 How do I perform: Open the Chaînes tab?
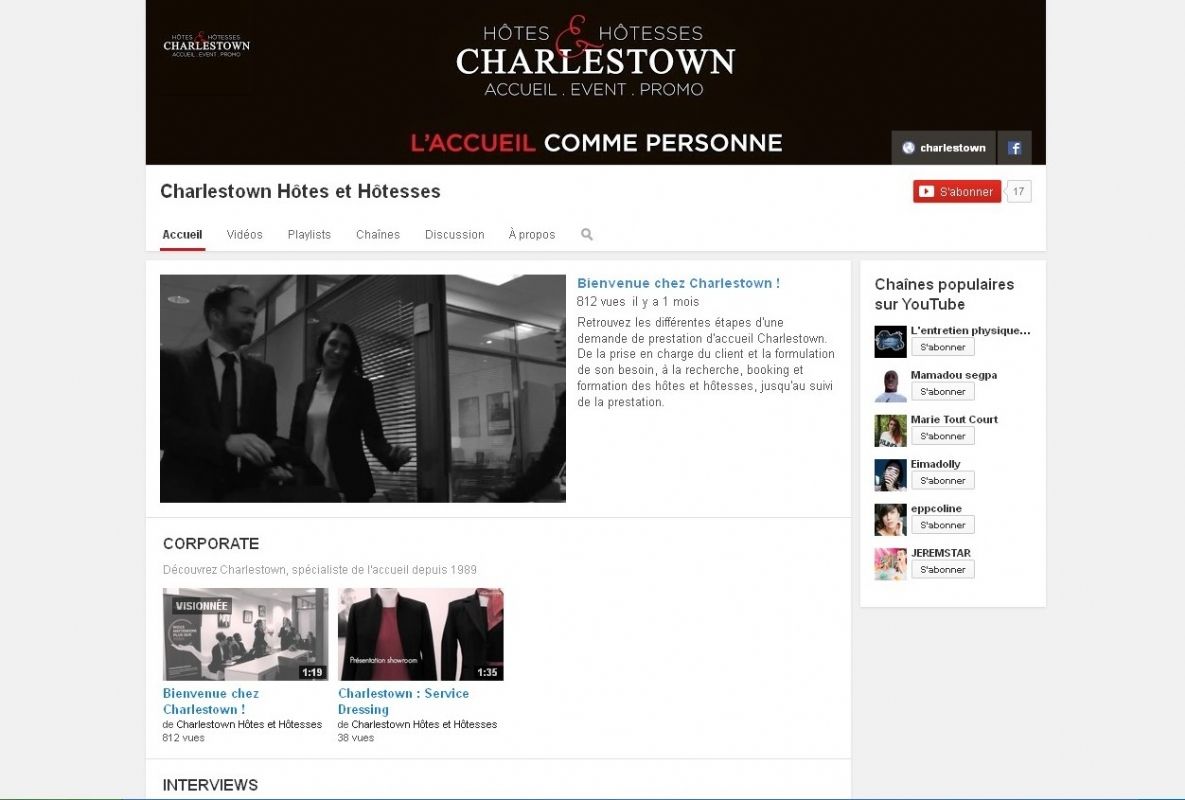click(x=378, y=234)
